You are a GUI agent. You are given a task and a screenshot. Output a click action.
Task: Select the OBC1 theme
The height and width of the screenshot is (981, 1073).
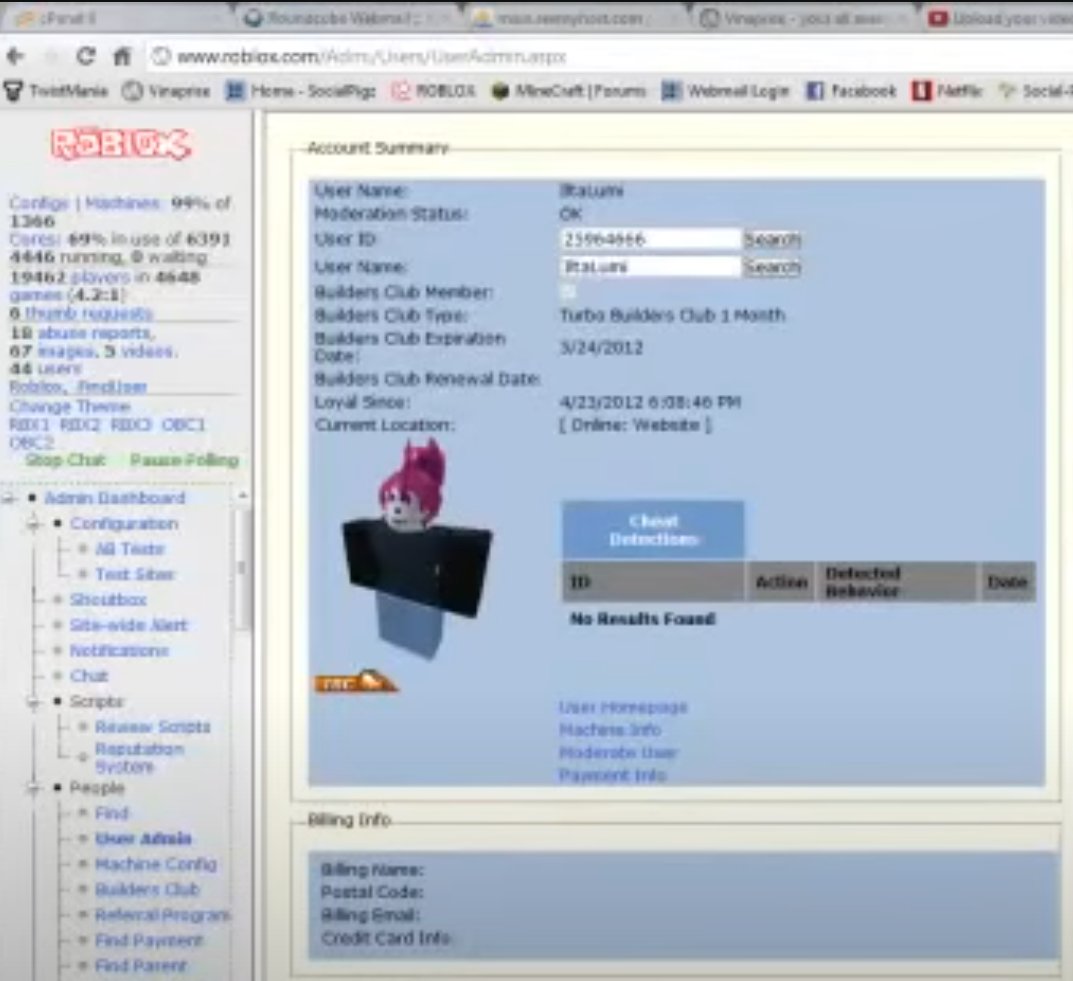pos(183,425)
